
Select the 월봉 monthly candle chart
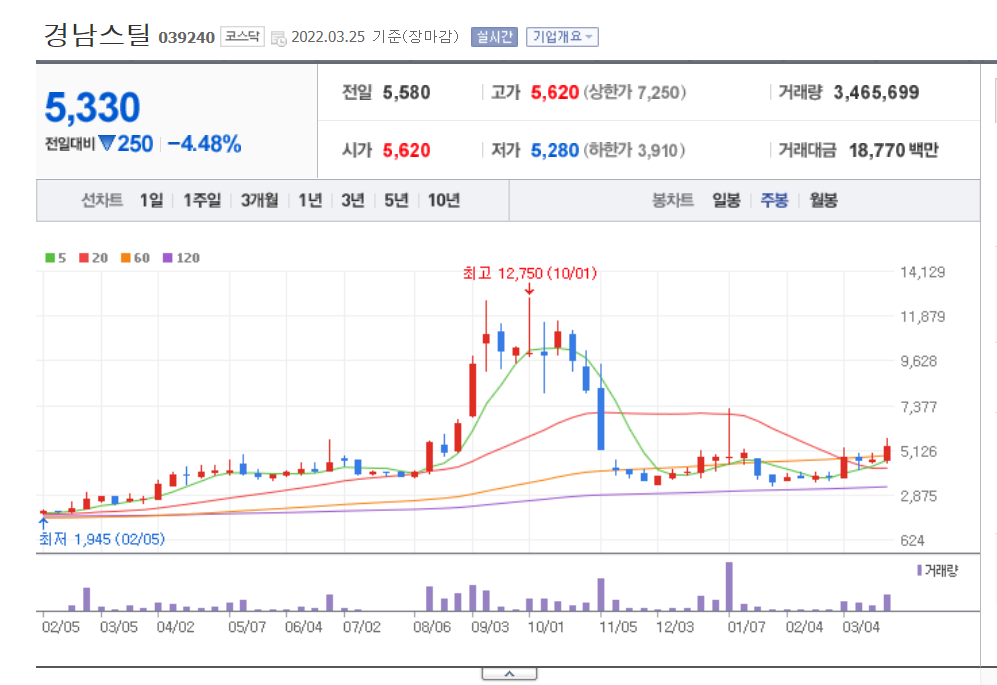pyautogui.click(x=823, y=200)
